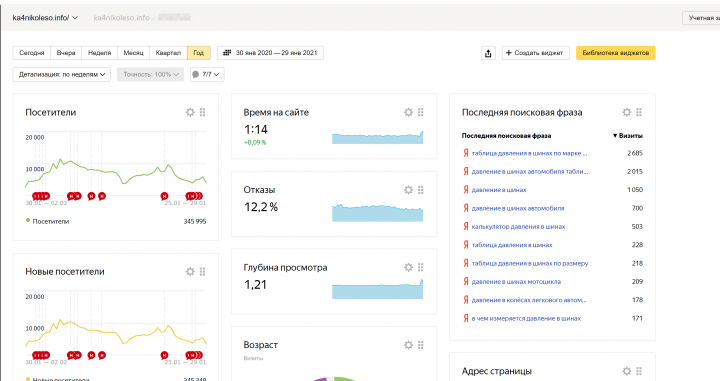Open date range 30 янв 2020 picker
Image resolution: width=720 pixels, height=381 pixels.
[x=270, y=53]
